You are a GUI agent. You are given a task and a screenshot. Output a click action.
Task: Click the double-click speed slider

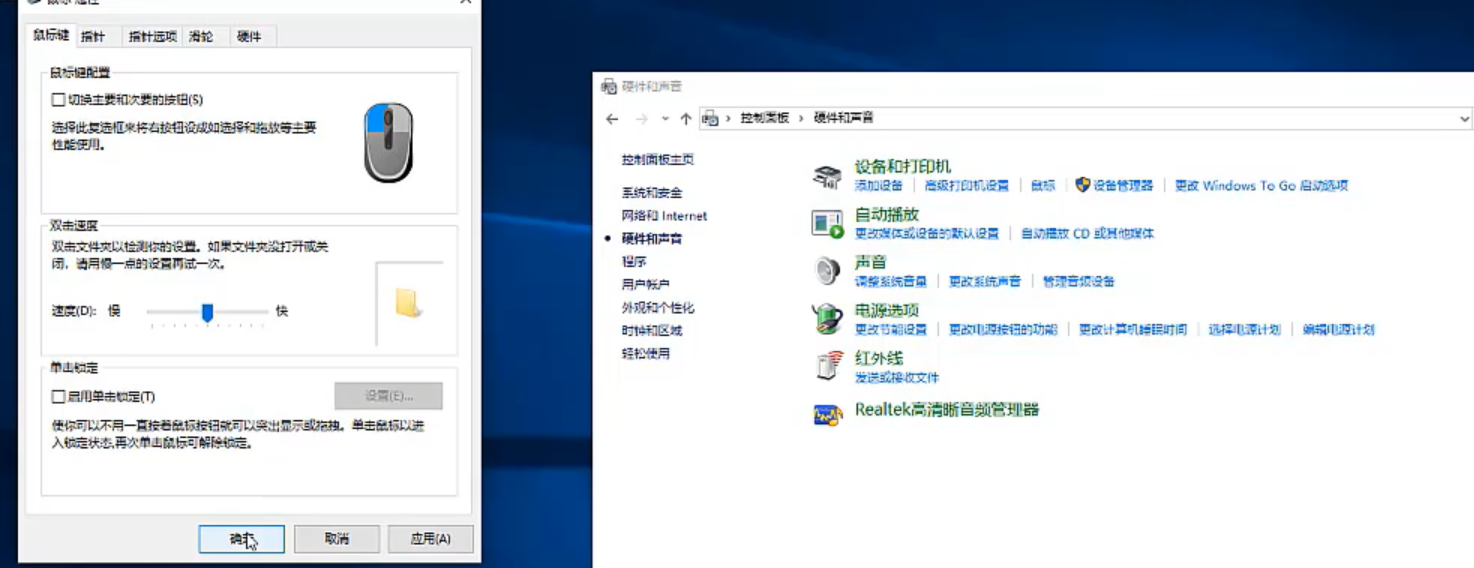pos(207,313)
